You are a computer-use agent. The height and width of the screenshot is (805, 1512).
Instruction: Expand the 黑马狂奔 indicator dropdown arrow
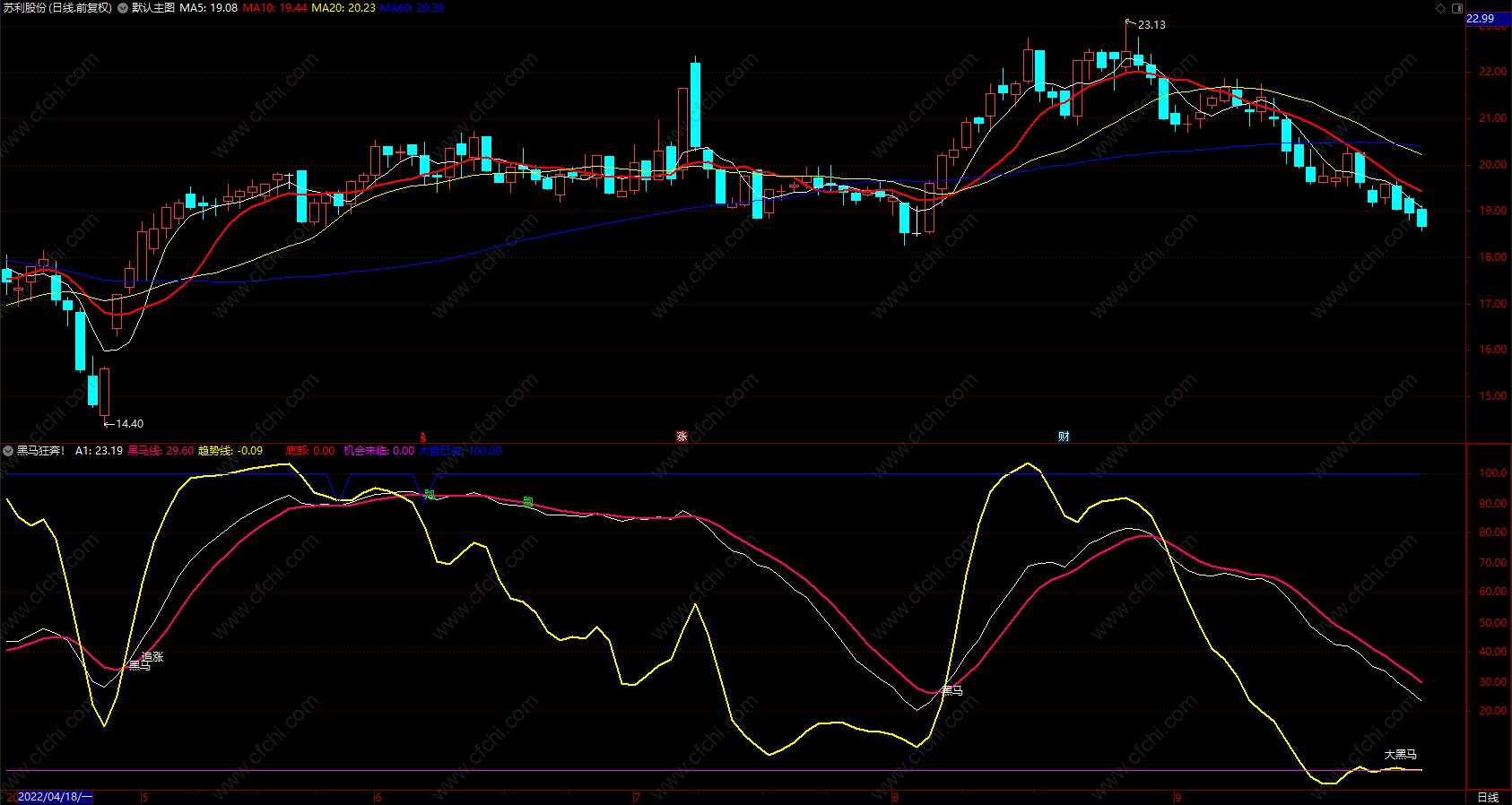pyautogui.click(x=8, y=451)
